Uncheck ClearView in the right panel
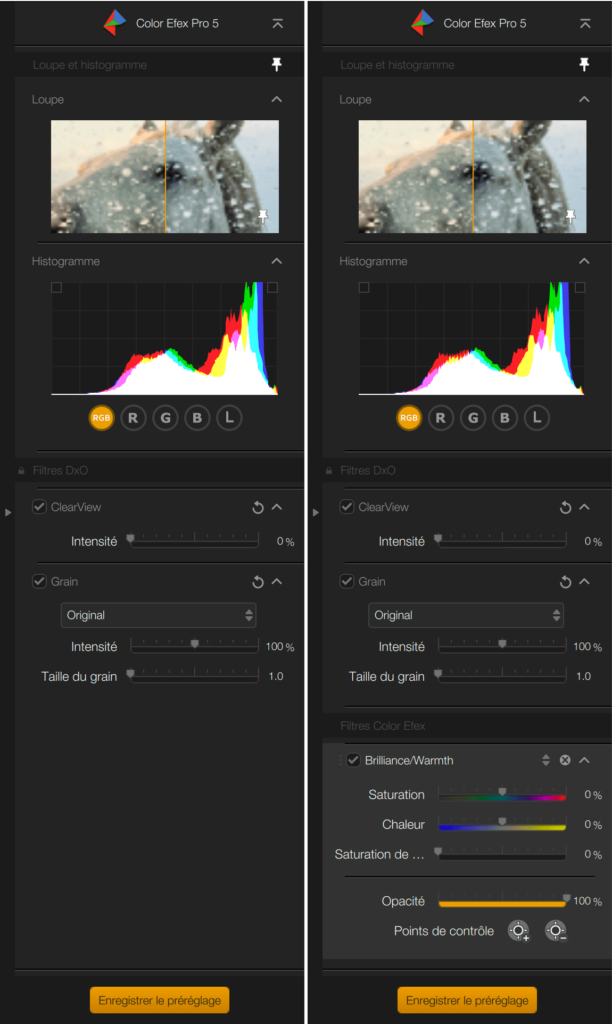This screenshot has width=612, height=1024. (347, 507)
